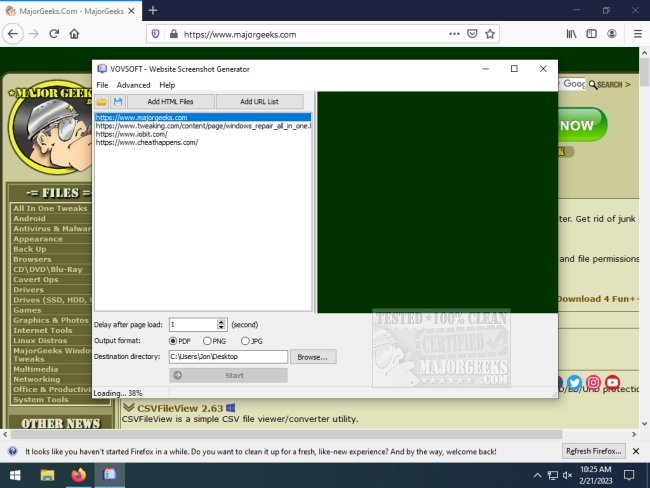Screen dimensions: 650x488
Task: Open the Advanced menu
Action: click(133, 85)
